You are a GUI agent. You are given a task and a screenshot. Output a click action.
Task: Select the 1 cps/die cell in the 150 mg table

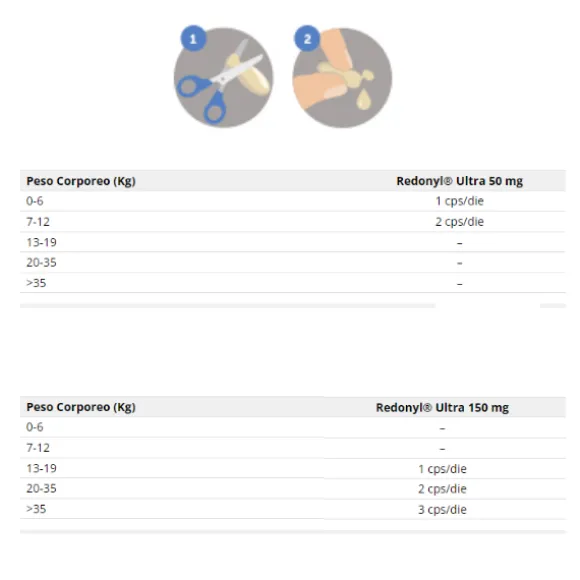click(442, 469)
